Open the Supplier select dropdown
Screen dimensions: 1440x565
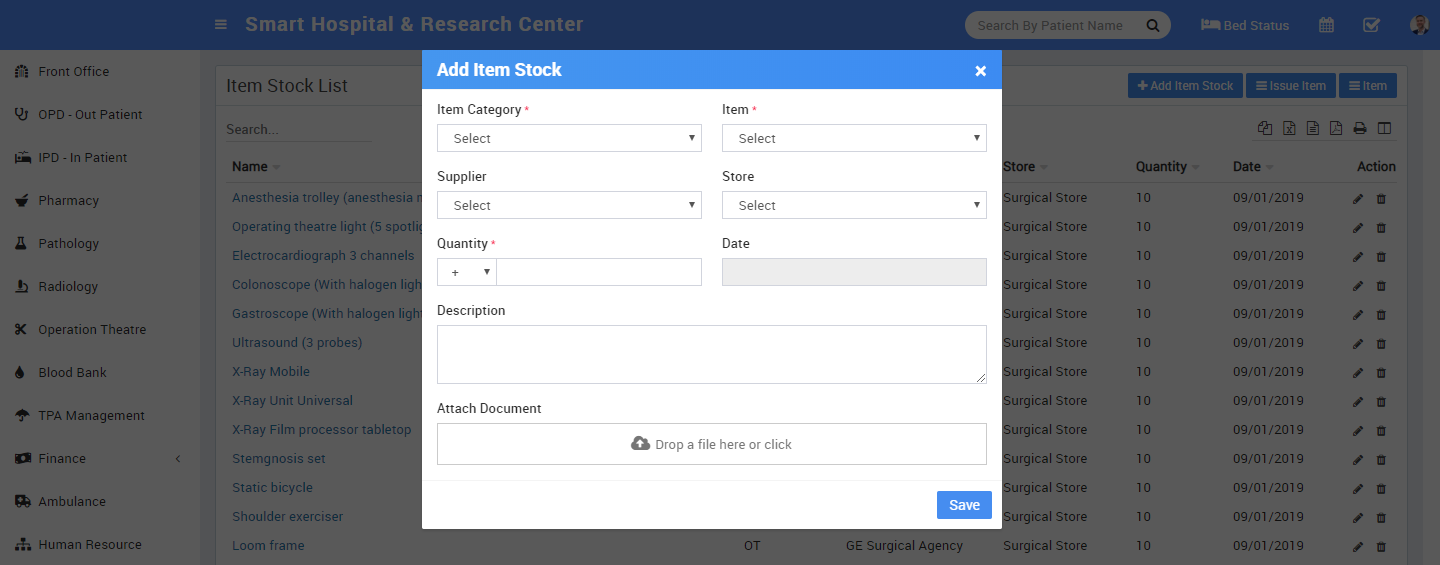point(569,205)
